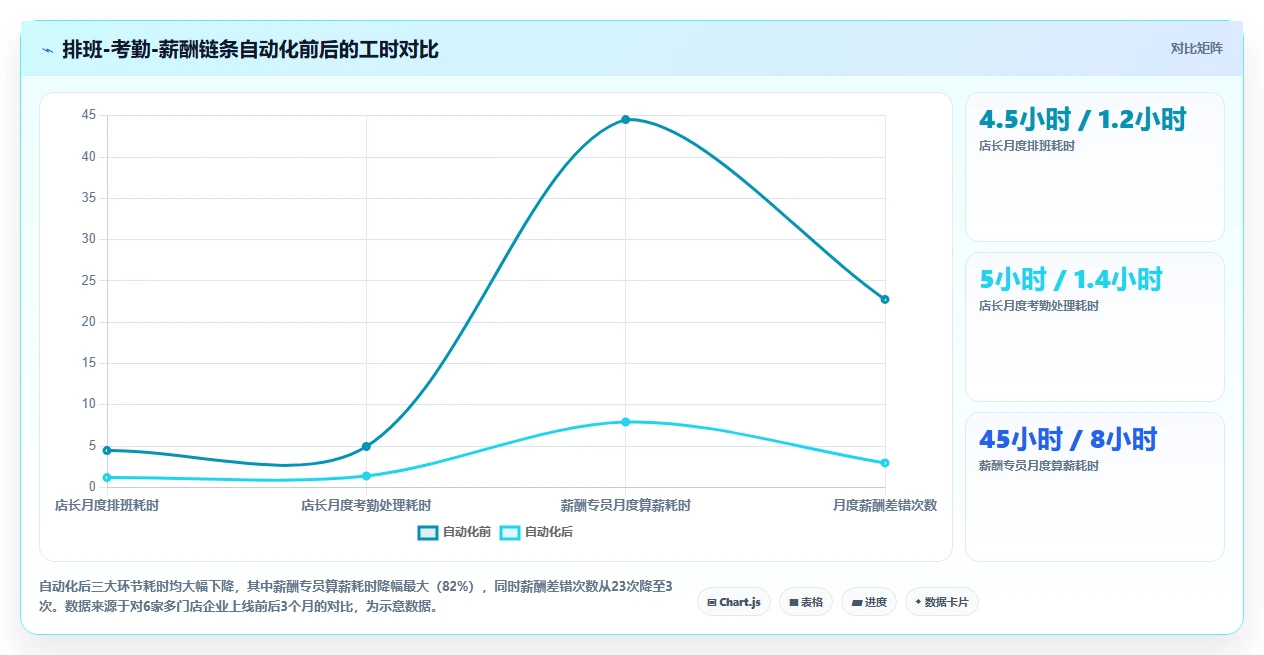Viewport: 1264px width, 655px height.
Task: Select the 进度 tag chip
Action: (x=870, y=602)
